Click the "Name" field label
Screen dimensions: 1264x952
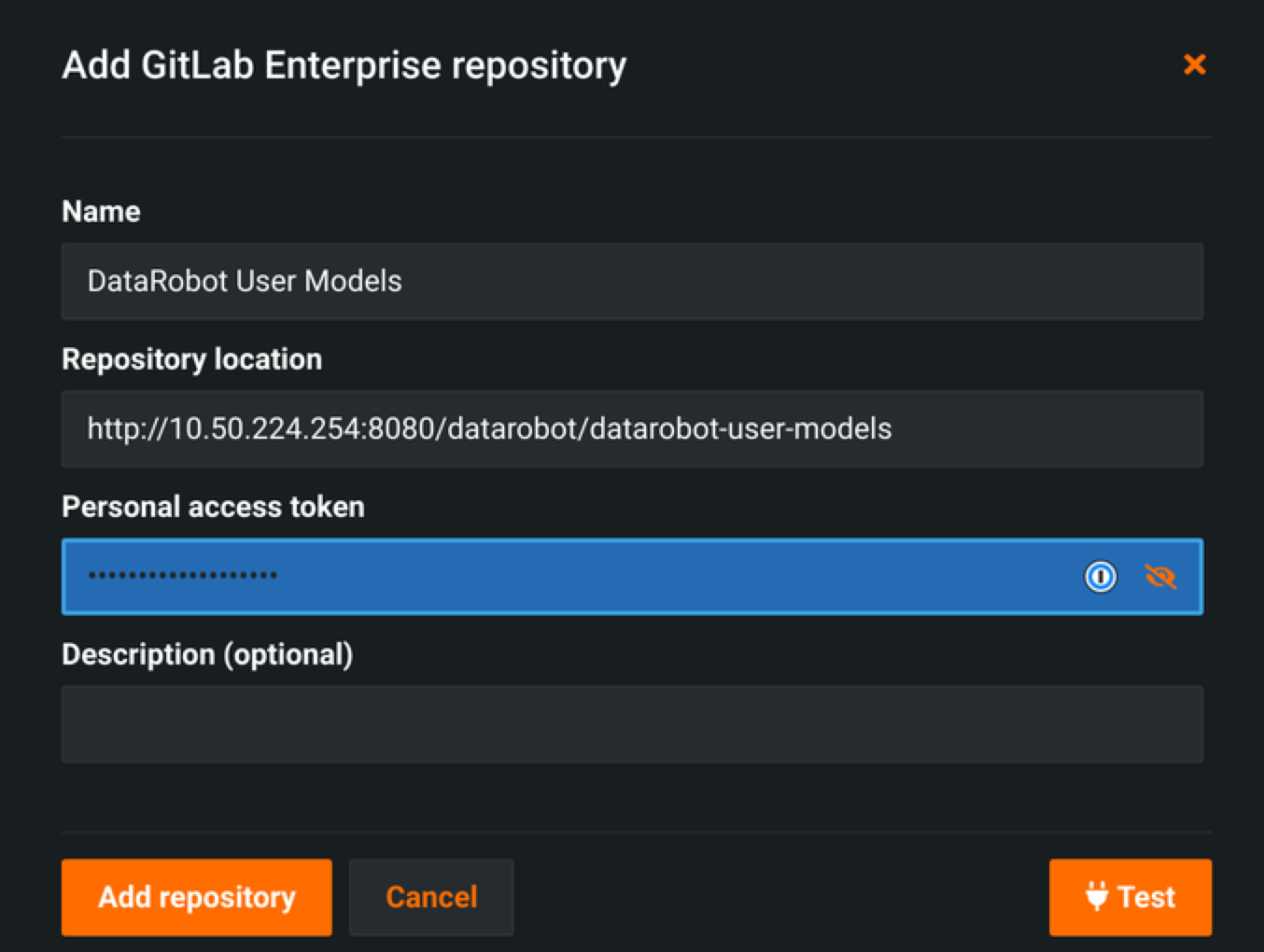point(101,212)
